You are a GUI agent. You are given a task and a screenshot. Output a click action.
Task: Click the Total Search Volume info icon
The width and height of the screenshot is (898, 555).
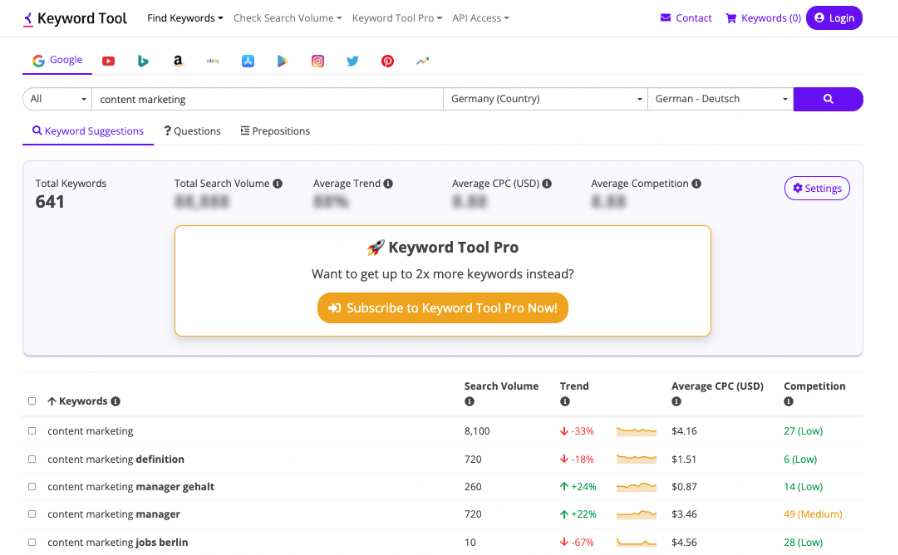pyautogui.click(x=278, y=183)
